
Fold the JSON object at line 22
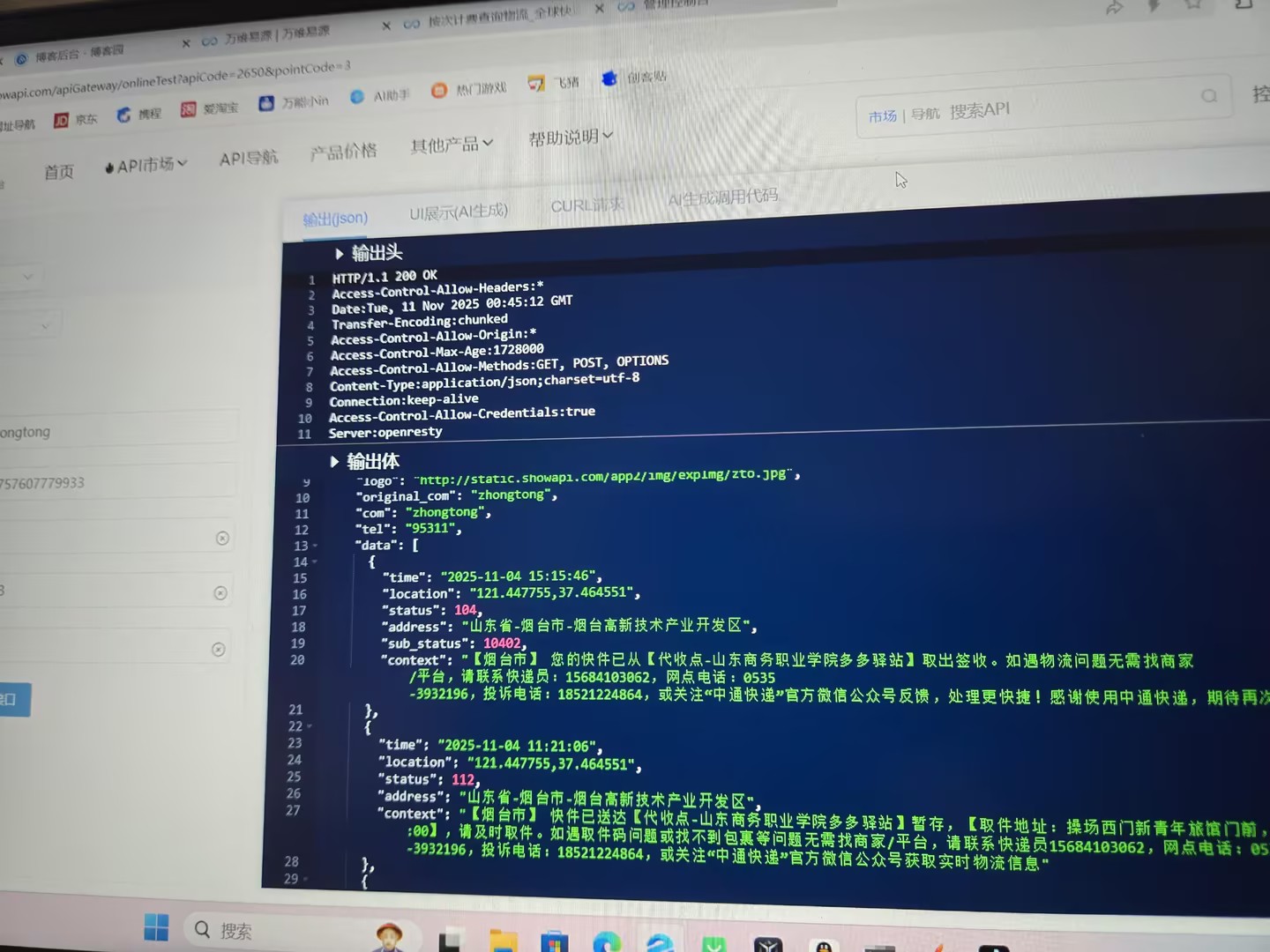309,726
